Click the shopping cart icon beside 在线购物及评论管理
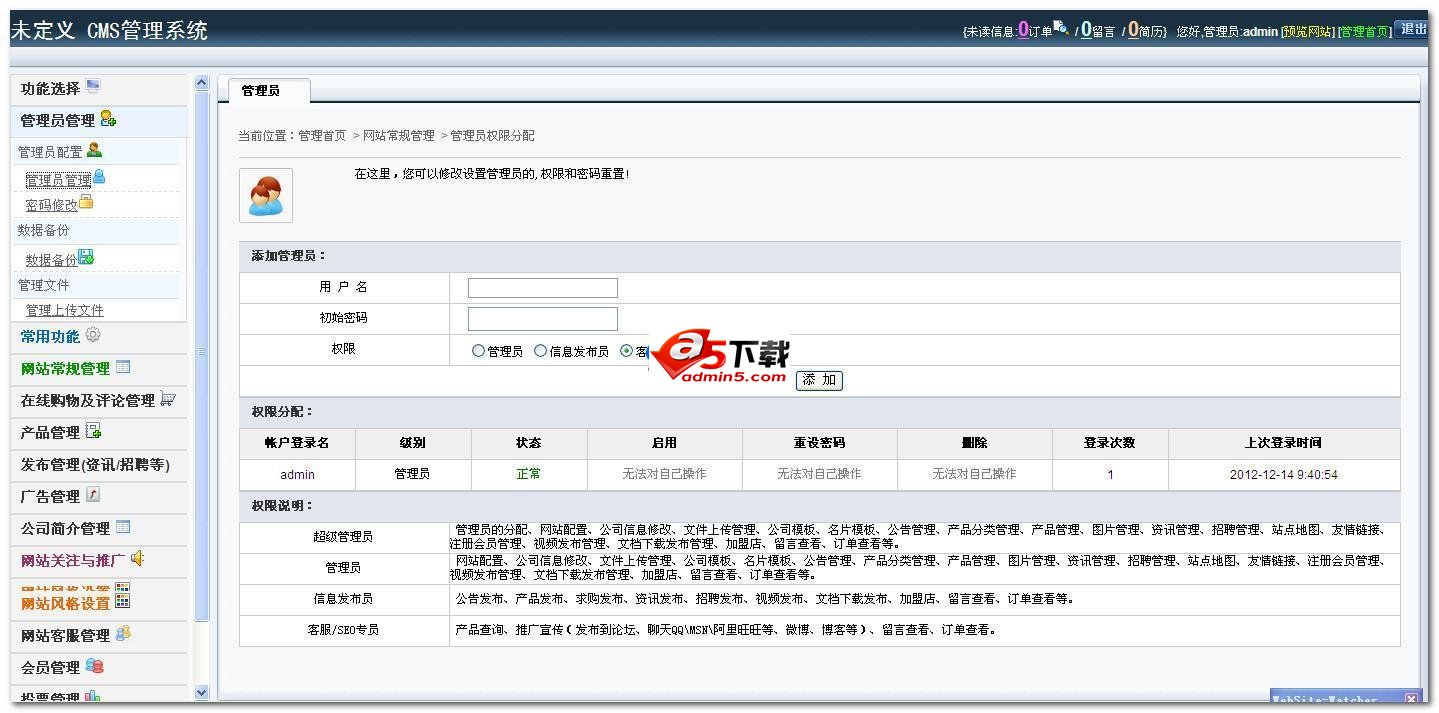1439x713 pixels. pyautogui.click(x=168, y=399)
